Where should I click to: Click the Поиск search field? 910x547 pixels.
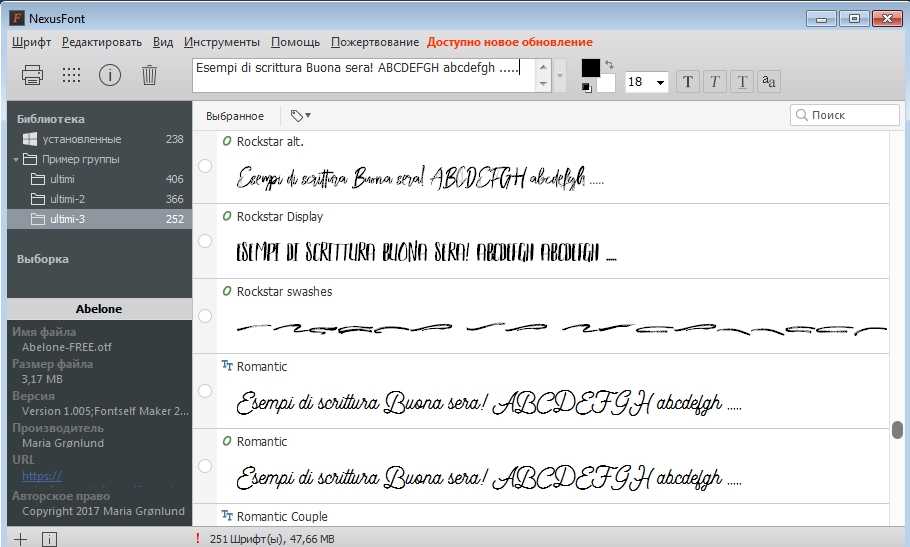pos(844,115)
